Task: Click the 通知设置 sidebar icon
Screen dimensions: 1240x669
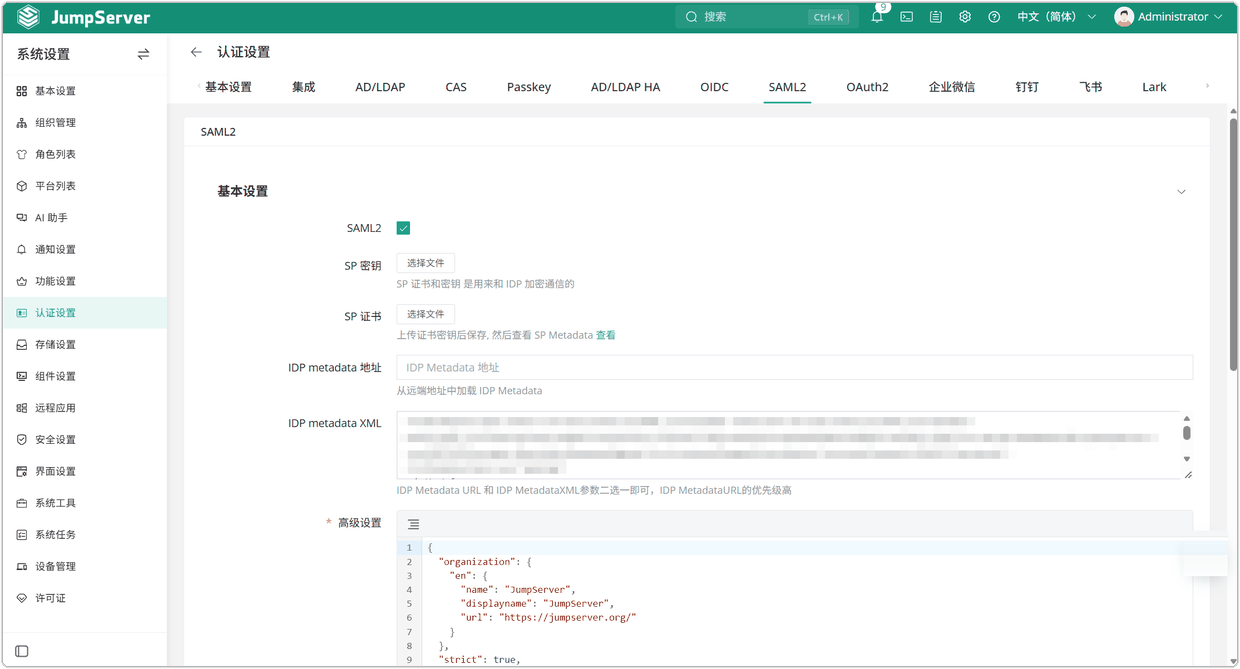Action: [x=22, y=250]
